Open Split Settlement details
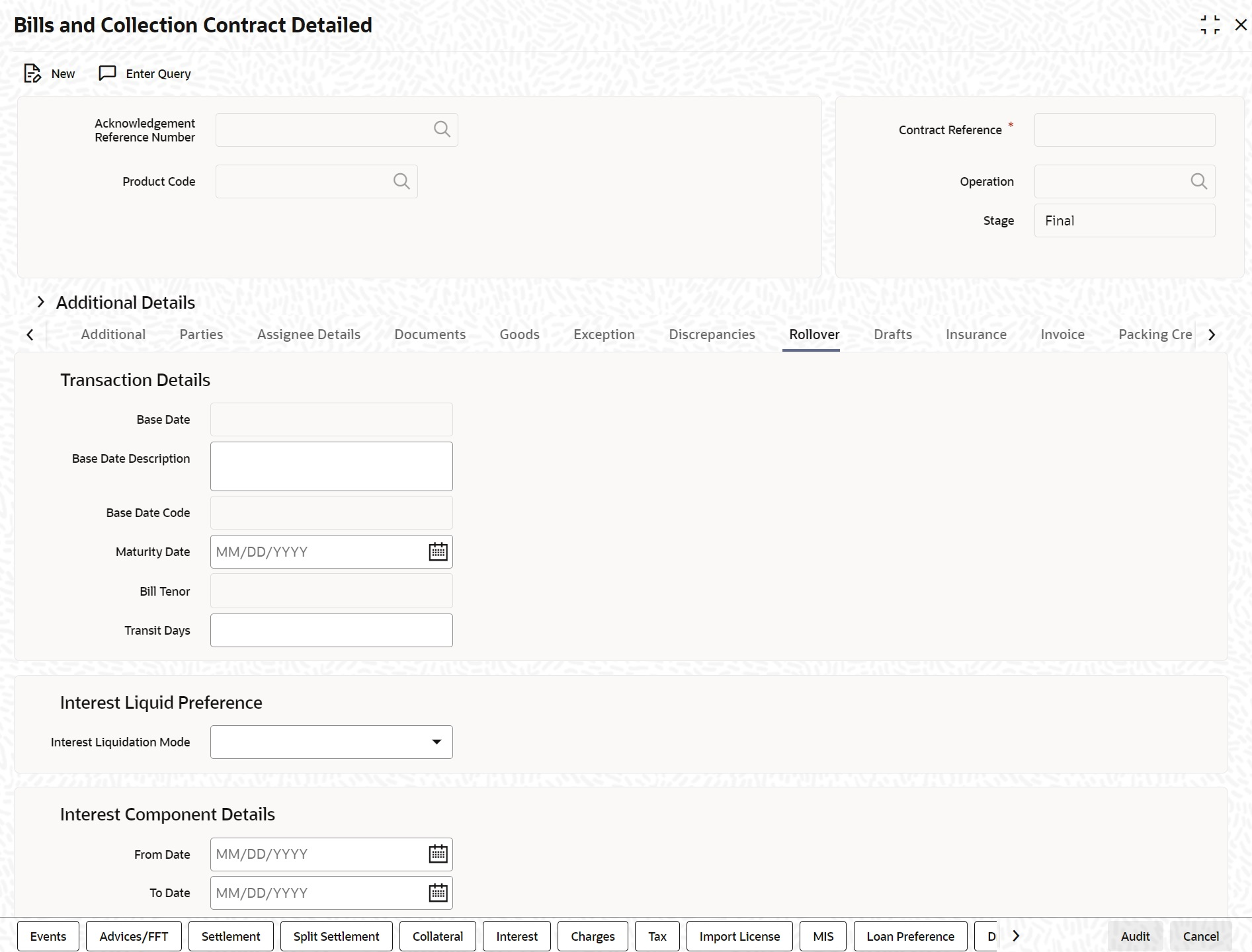 tap(336, 936)
